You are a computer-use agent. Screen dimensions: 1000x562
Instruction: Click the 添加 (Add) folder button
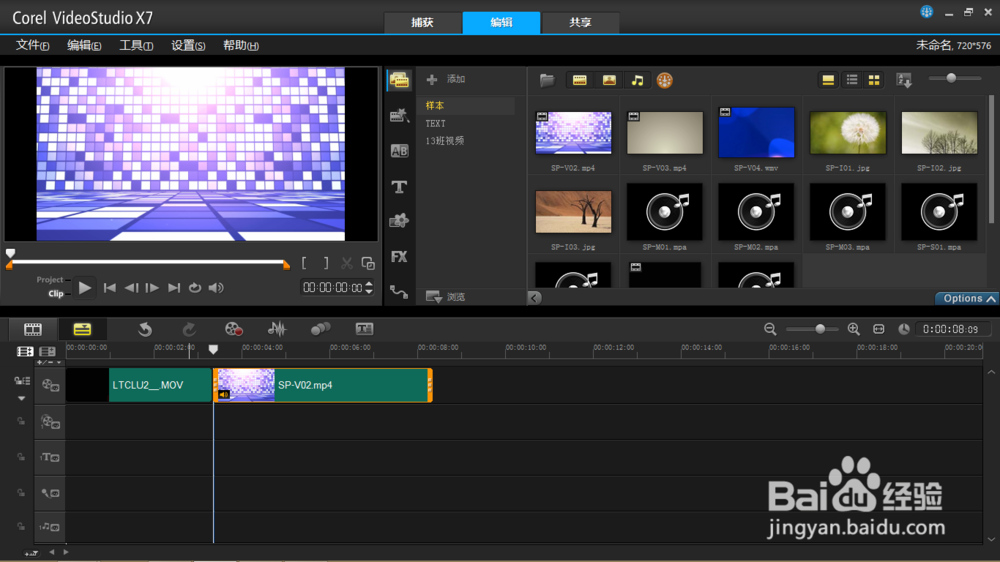tap(446, 79)
